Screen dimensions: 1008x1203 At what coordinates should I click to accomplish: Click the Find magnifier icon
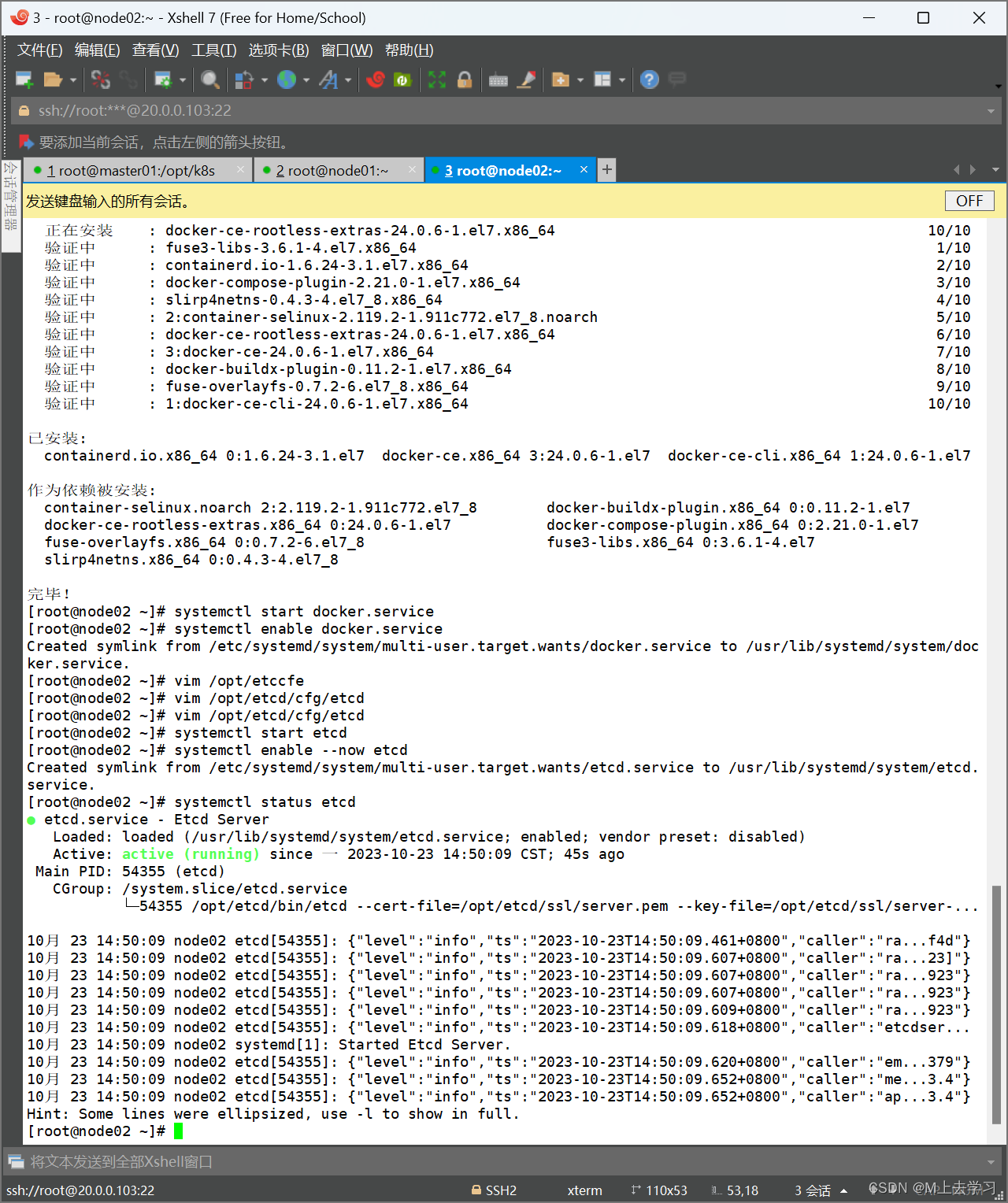pyautogui.click(x=209, y=80)
